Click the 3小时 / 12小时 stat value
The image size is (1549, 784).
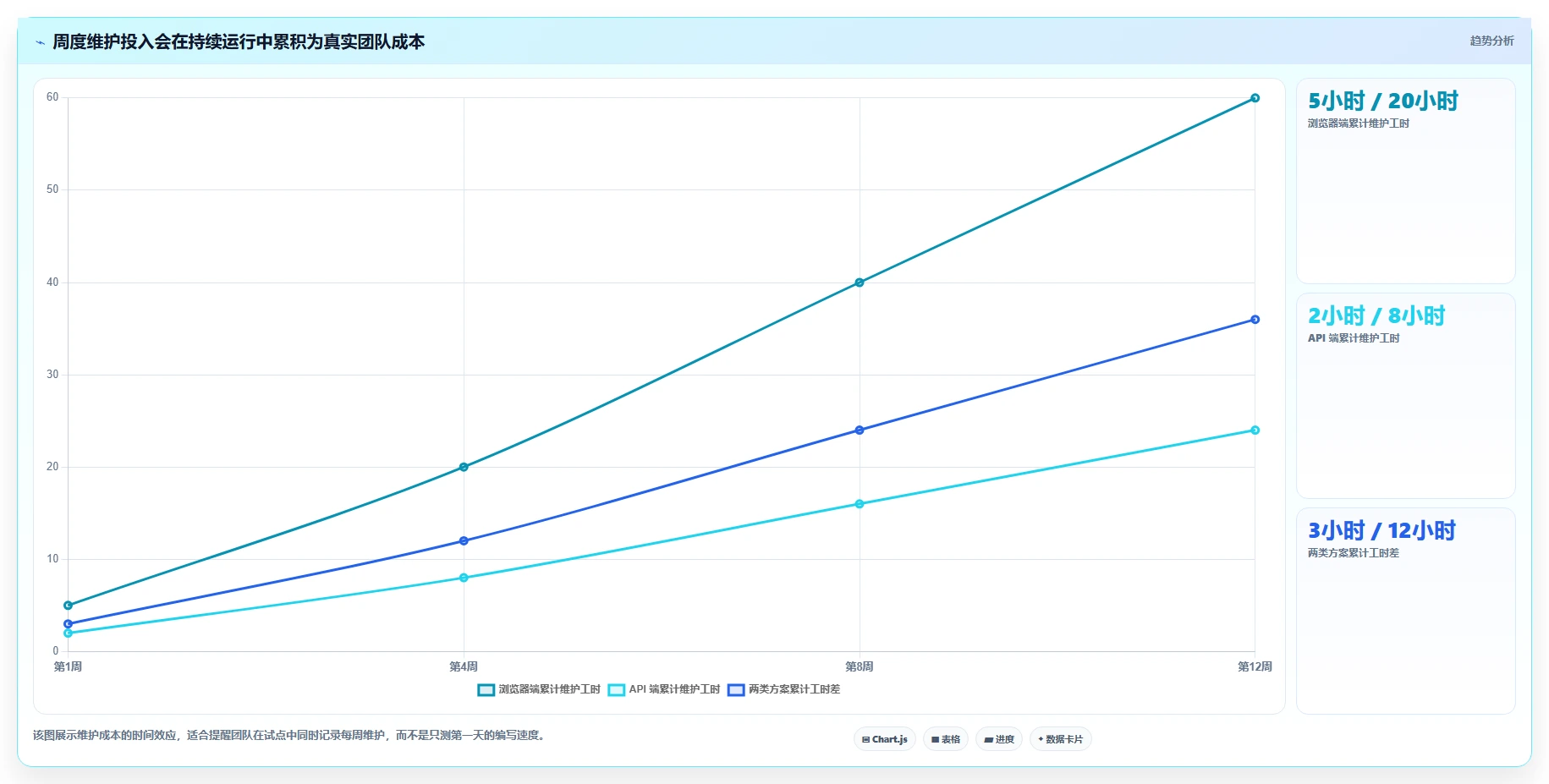tap(1381, 531)
